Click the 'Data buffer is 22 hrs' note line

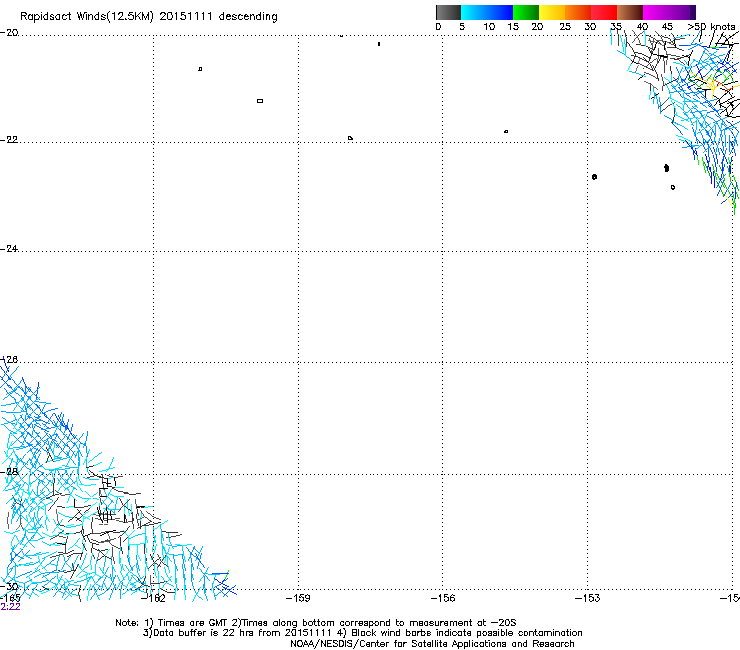coord(362,633)
